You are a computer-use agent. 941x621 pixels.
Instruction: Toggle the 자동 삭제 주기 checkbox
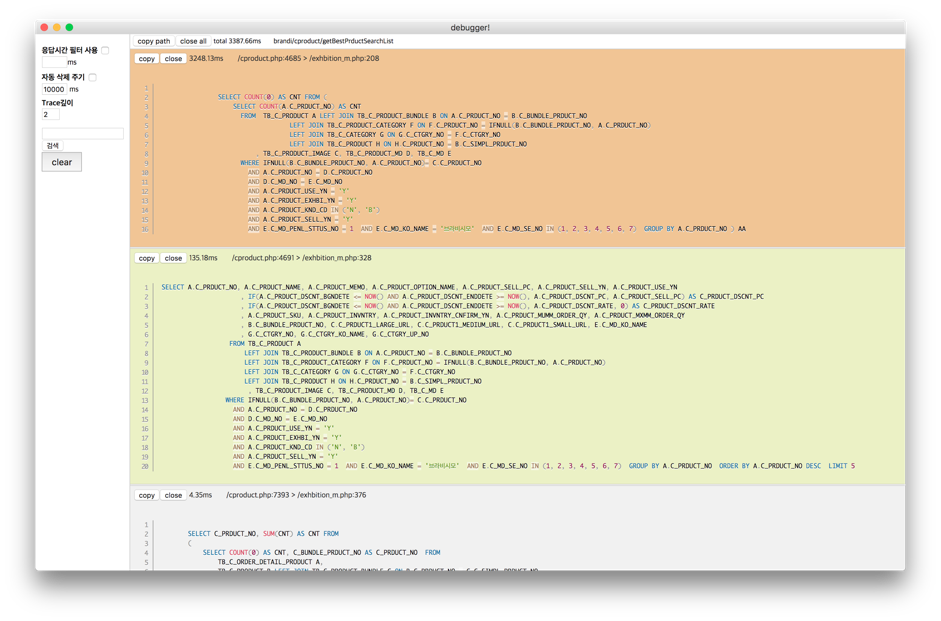tap(93, 77)
